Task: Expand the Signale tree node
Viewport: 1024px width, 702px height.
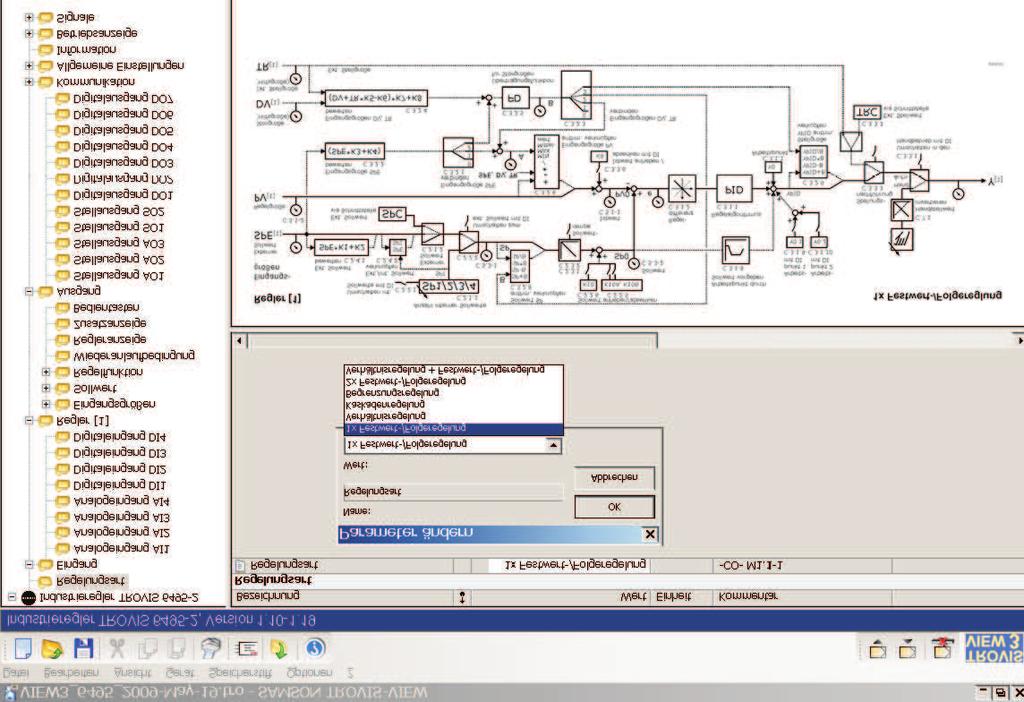Action: (29, 18)
